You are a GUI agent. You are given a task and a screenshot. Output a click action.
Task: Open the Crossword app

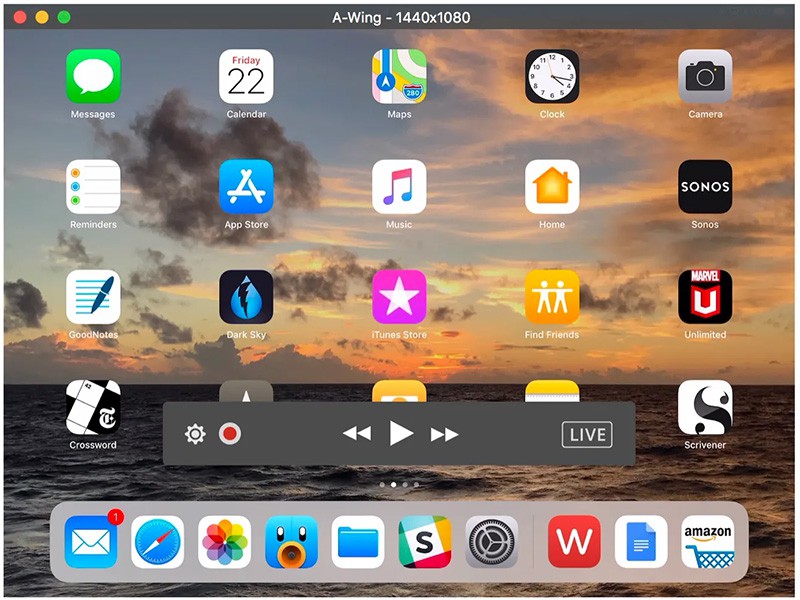coord(93,407)
